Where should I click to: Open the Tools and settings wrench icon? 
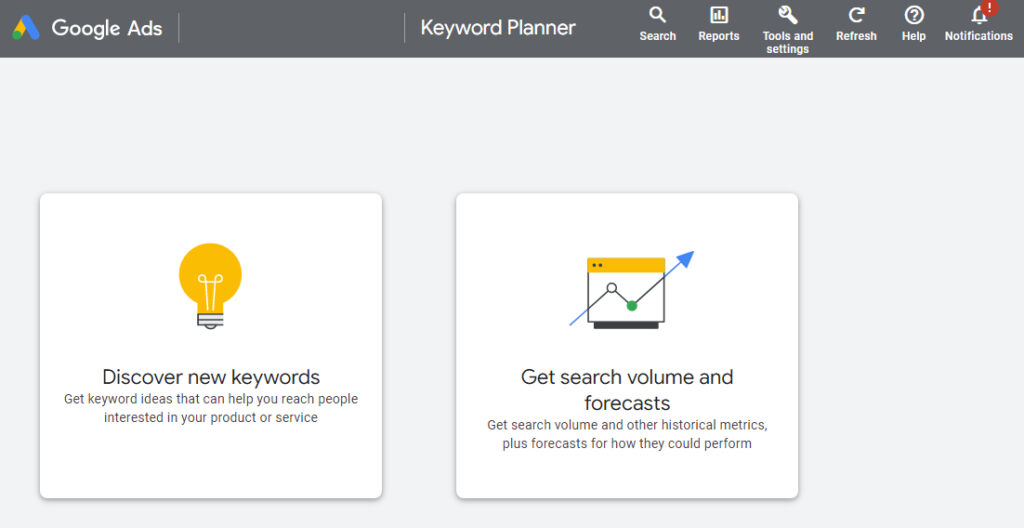click(788, 14)
